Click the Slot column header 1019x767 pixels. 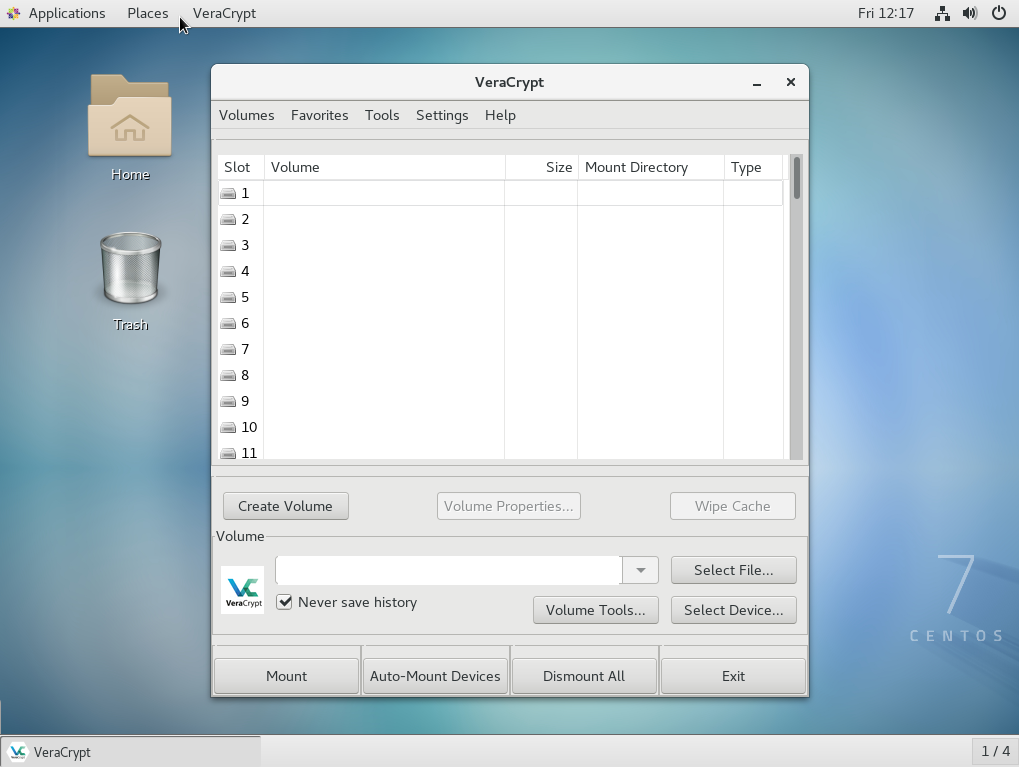(x=240, y=167)
